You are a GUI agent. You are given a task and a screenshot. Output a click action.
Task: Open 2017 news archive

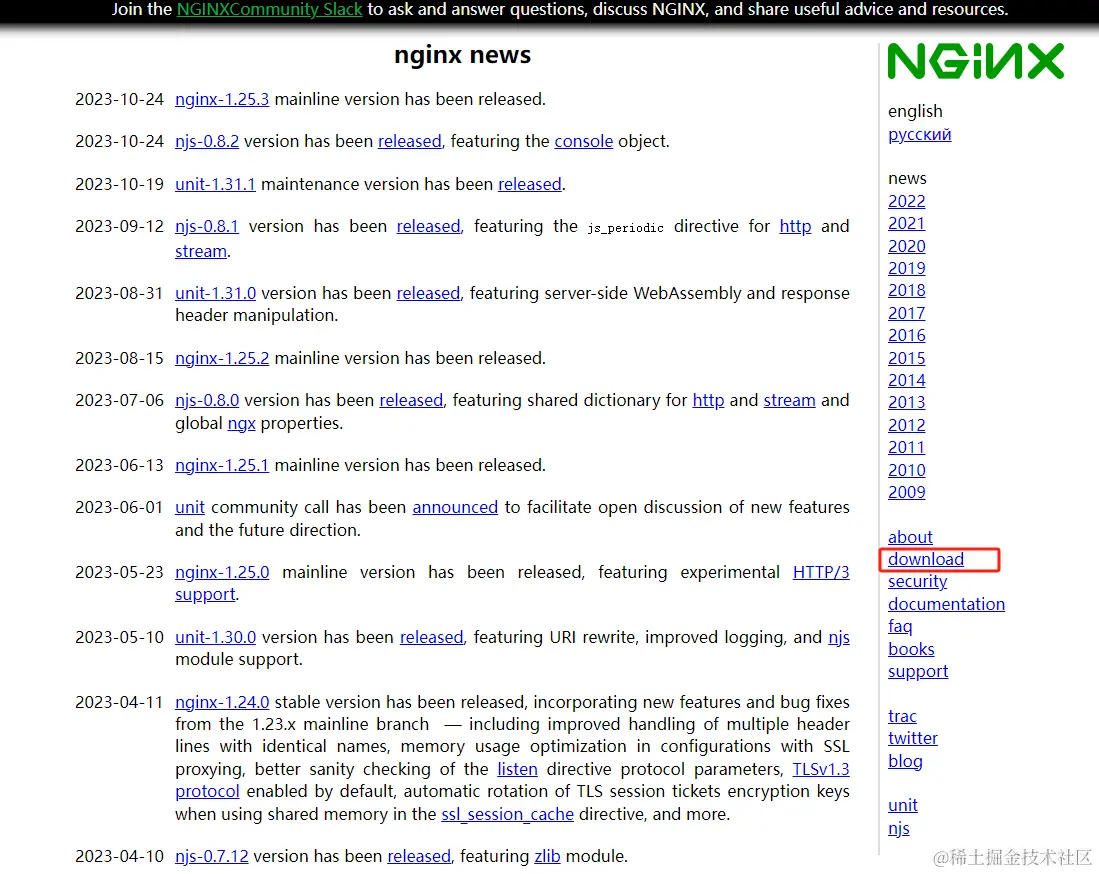pos(907,313)
